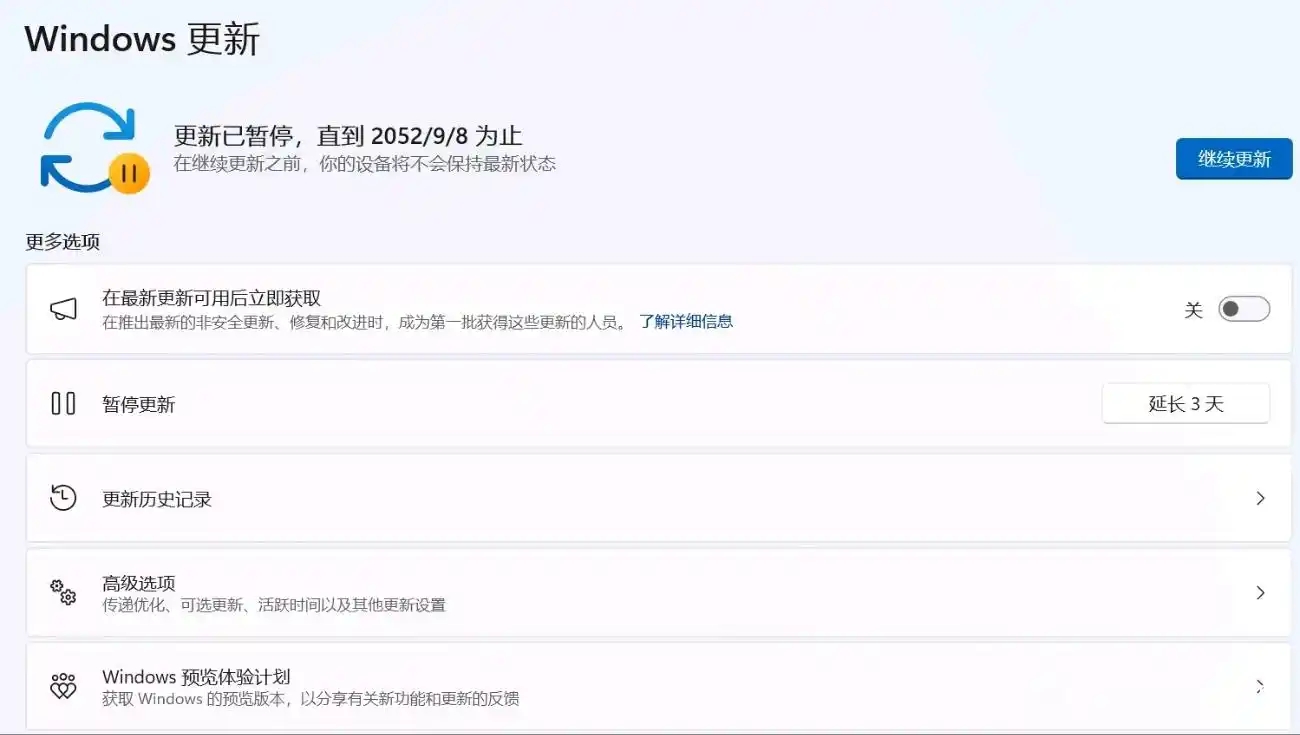Click the gears icon beside 高级选项
Image resolution: width=1300 pixels, height=735 pixels.
(63, 592)
